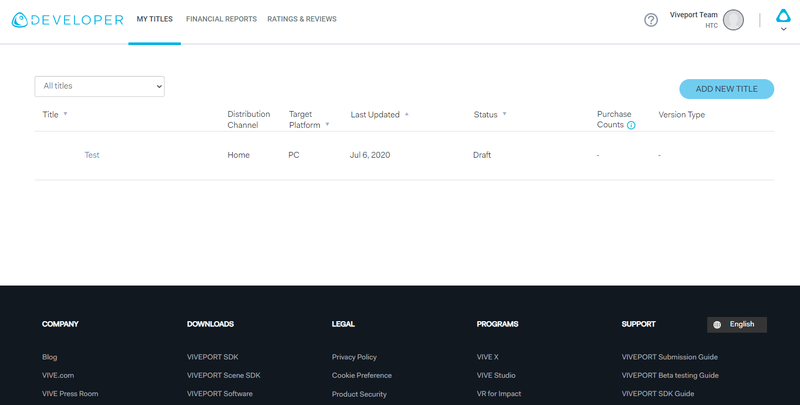800x405 pixels.
Task: Open the VR for Impact link
Action: [x=499, y=394]
